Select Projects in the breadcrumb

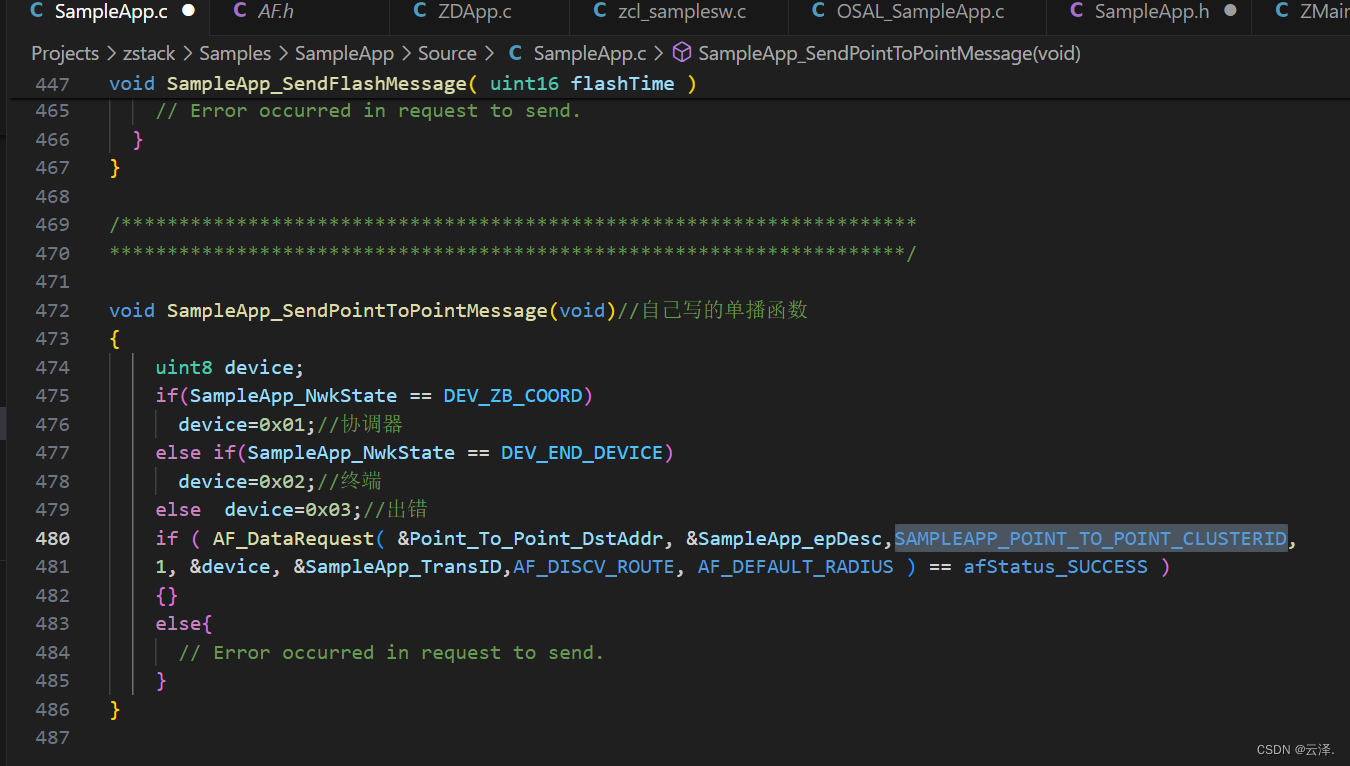coord(65,53)
